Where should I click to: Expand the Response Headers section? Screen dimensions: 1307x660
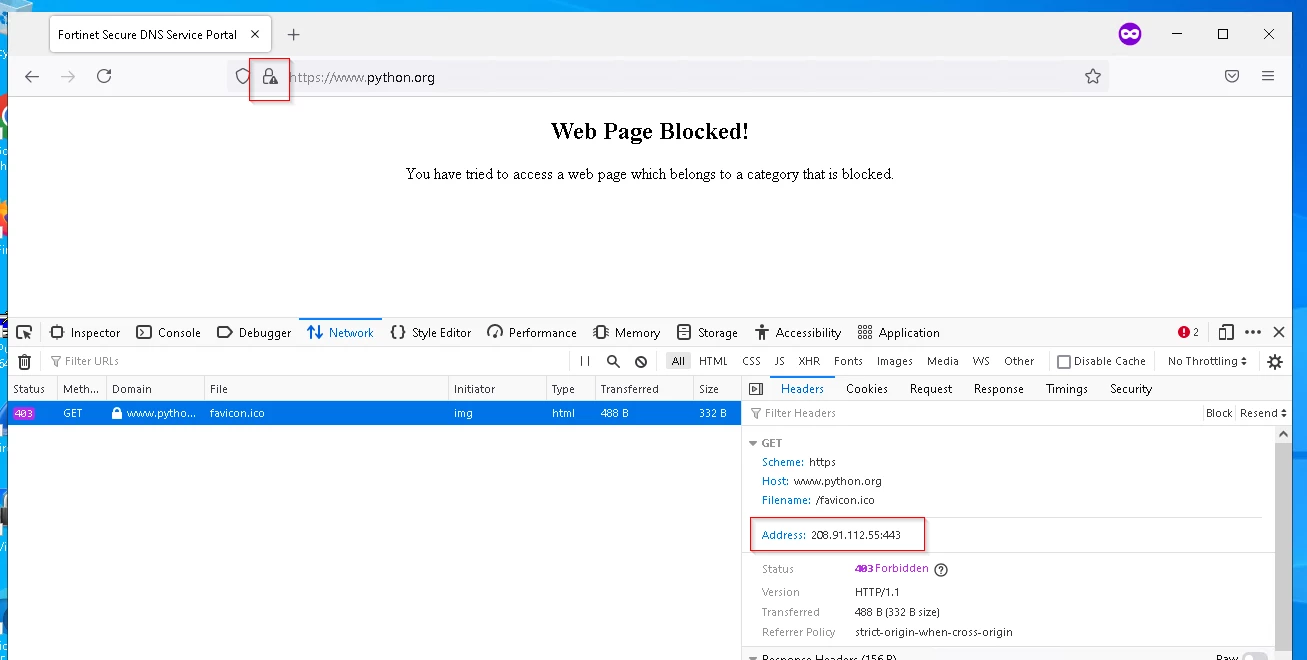(752, 657)
